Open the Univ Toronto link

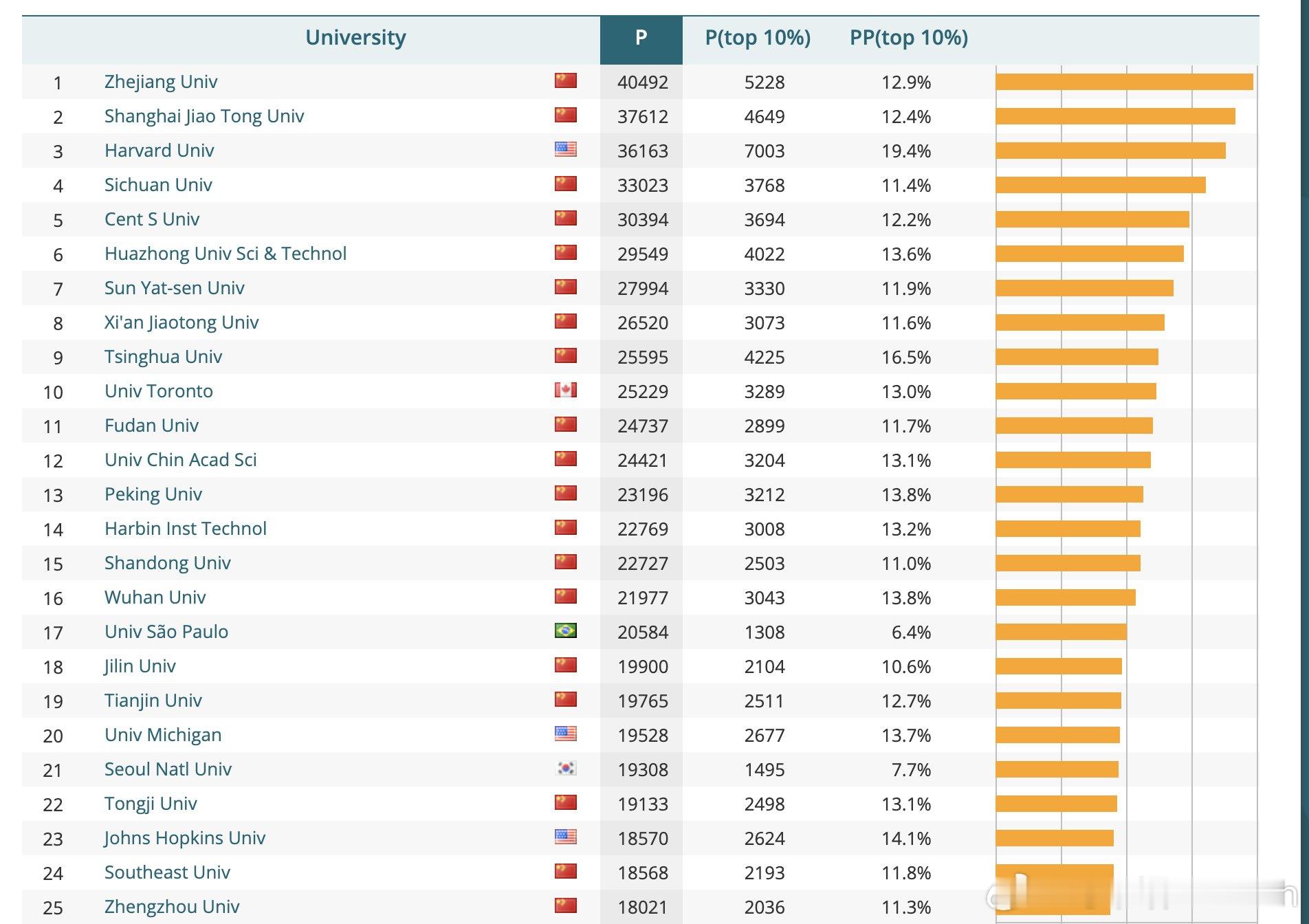pos(159,391)
